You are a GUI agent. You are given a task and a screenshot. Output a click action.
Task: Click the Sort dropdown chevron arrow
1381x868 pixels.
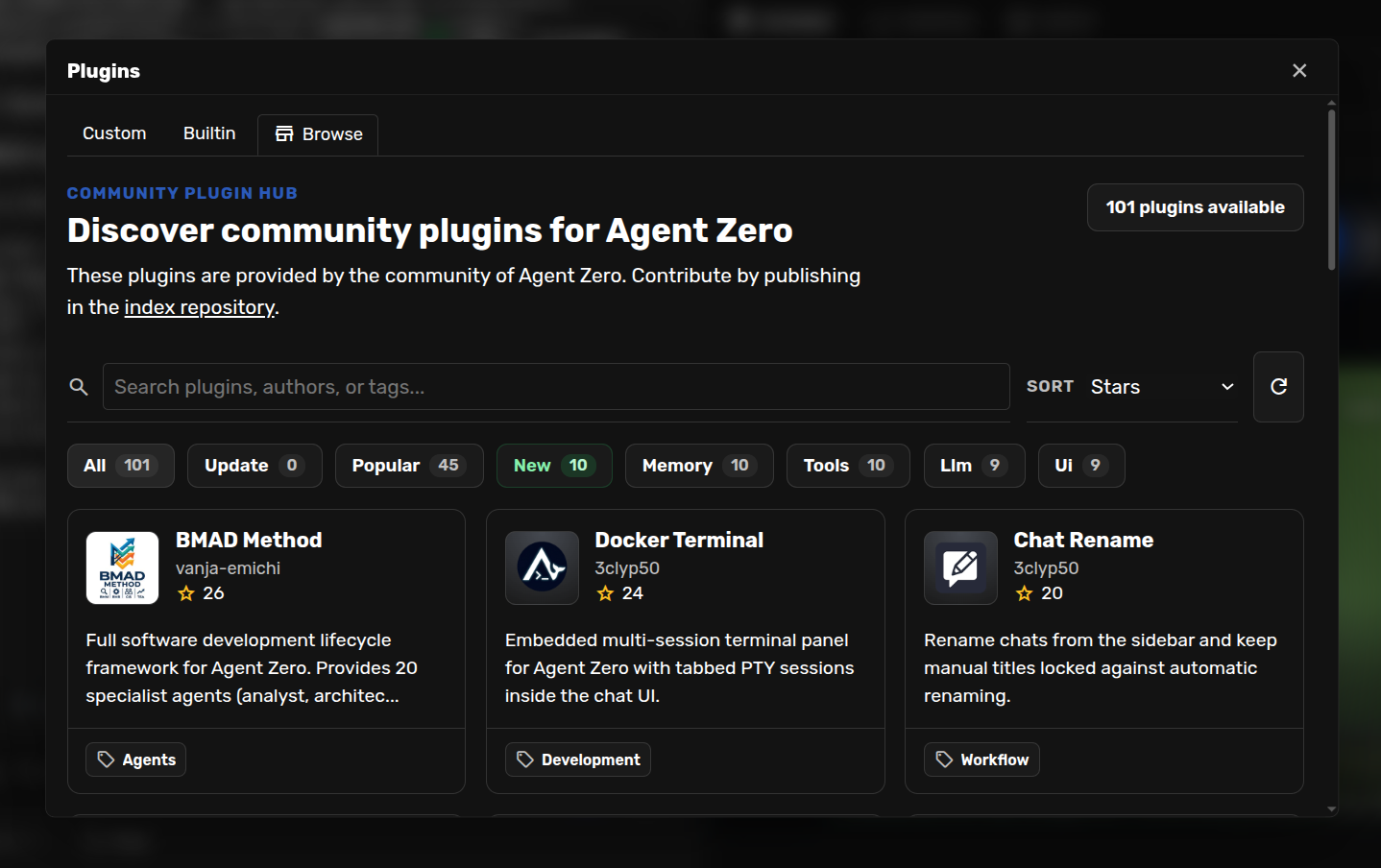(1227, 387)
